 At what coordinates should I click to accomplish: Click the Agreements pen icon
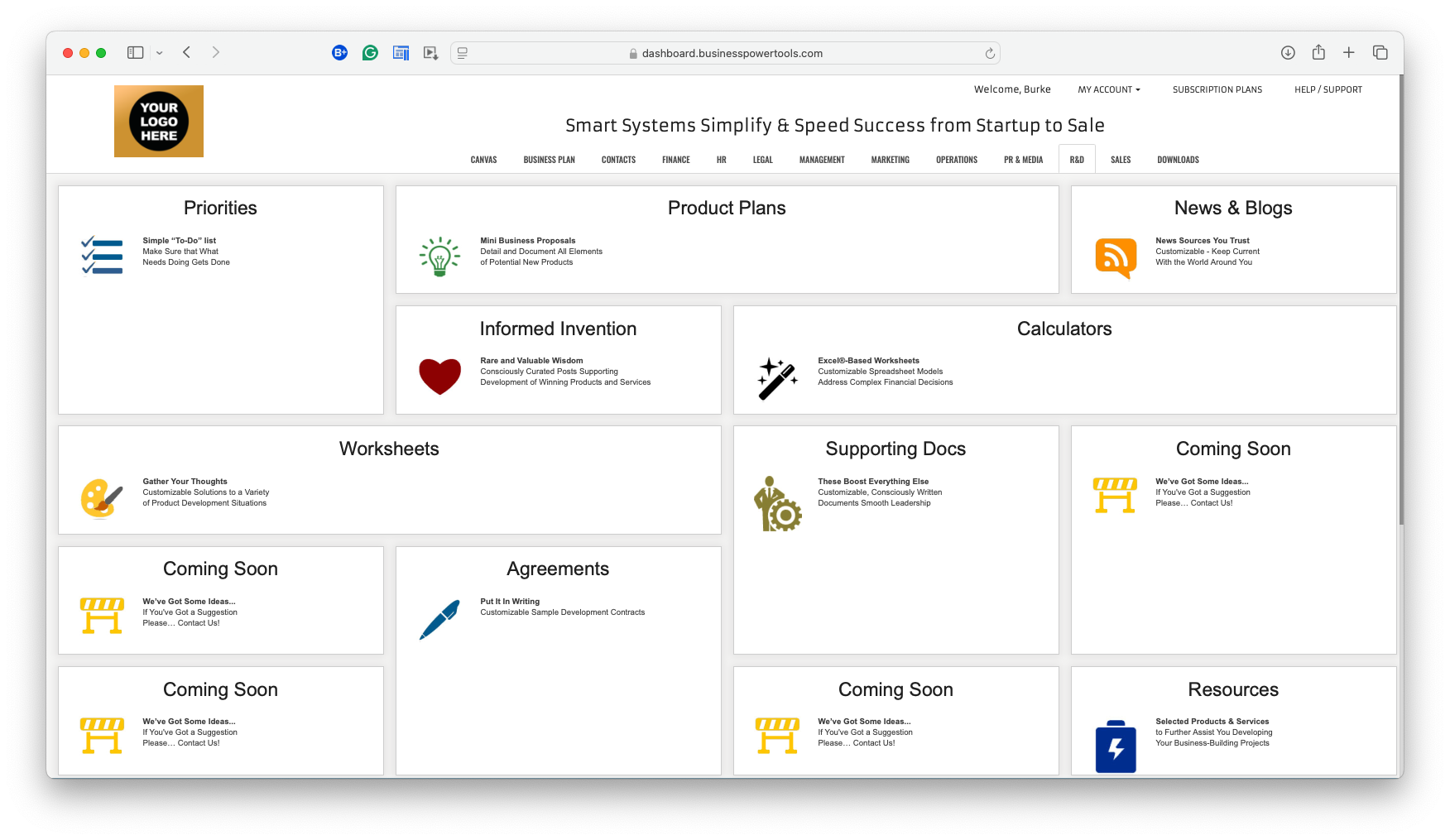441,618
